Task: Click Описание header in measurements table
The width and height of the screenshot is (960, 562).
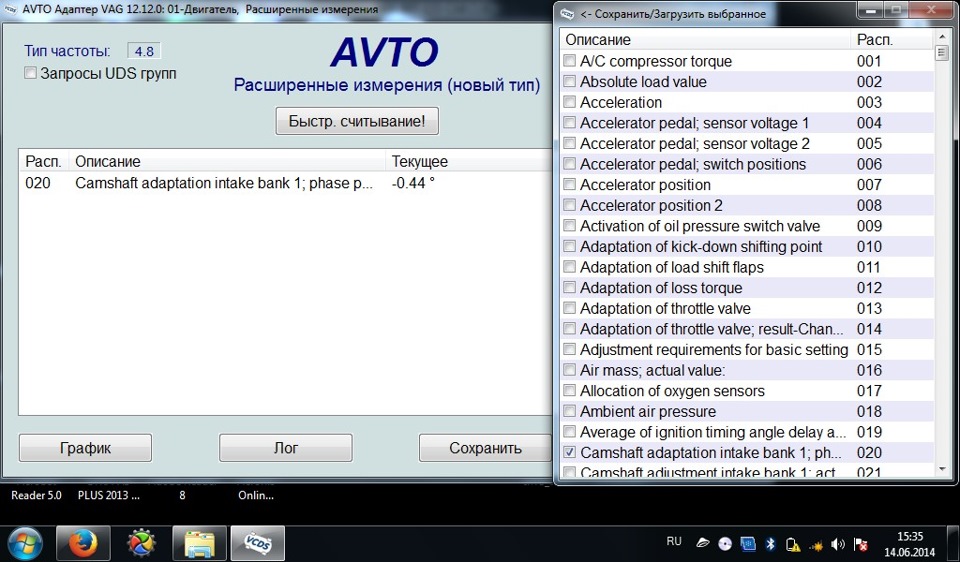Action: pyautogui.click(x=227, y=162)
